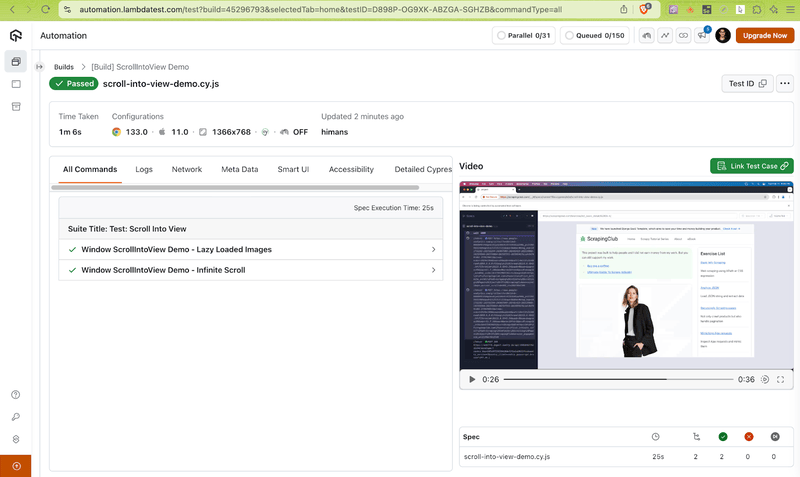800x477 pixels.
Task: Go back in the browser
Action: click(x=12, y=9)
